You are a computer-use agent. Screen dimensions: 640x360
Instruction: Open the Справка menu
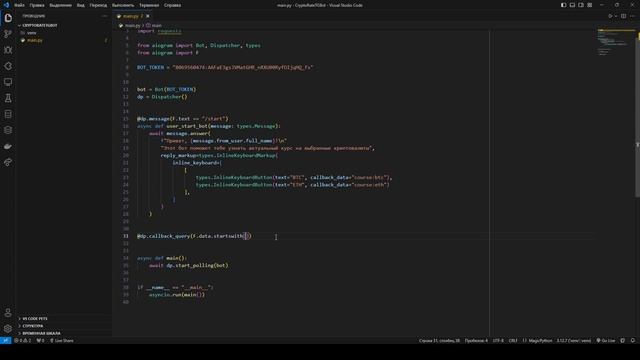172,5
